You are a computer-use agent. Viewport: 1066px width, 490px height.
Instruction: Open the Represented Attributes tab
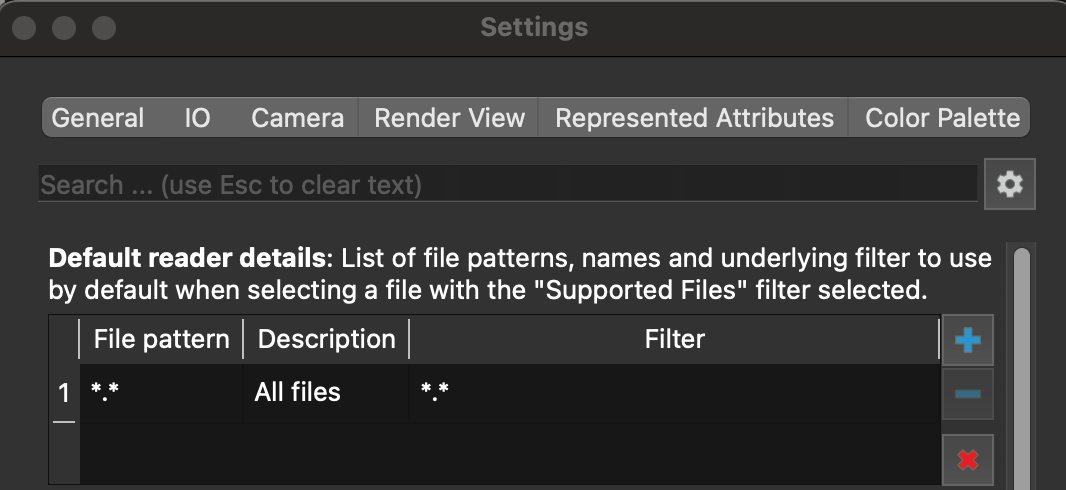point(694,118)
